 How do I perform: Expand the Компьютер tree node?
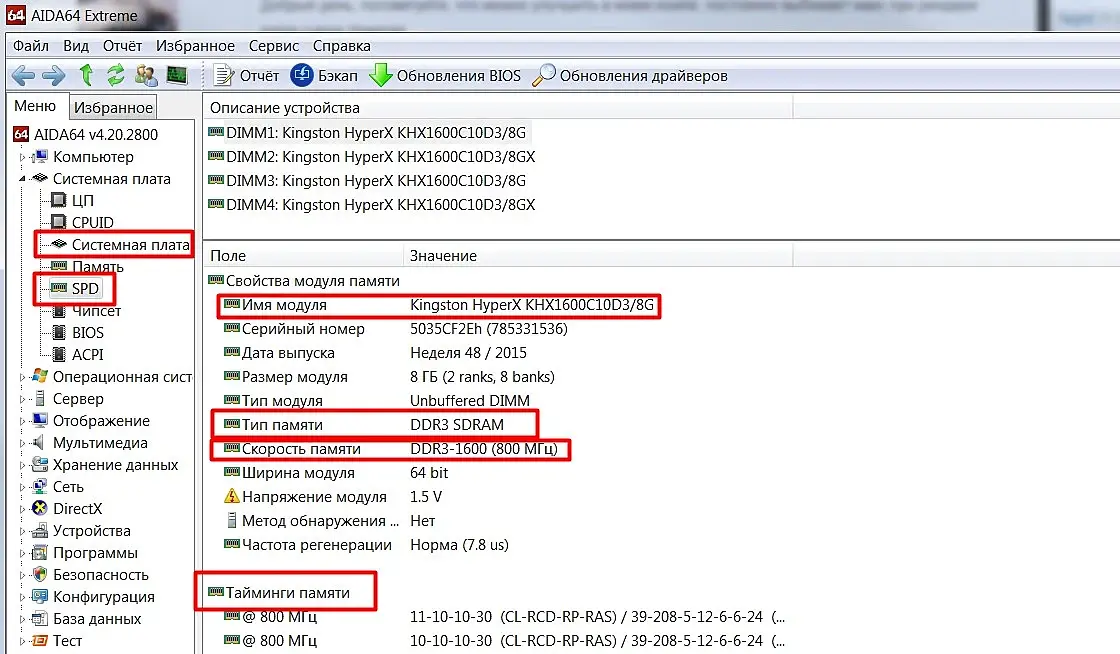pos(22,157)
